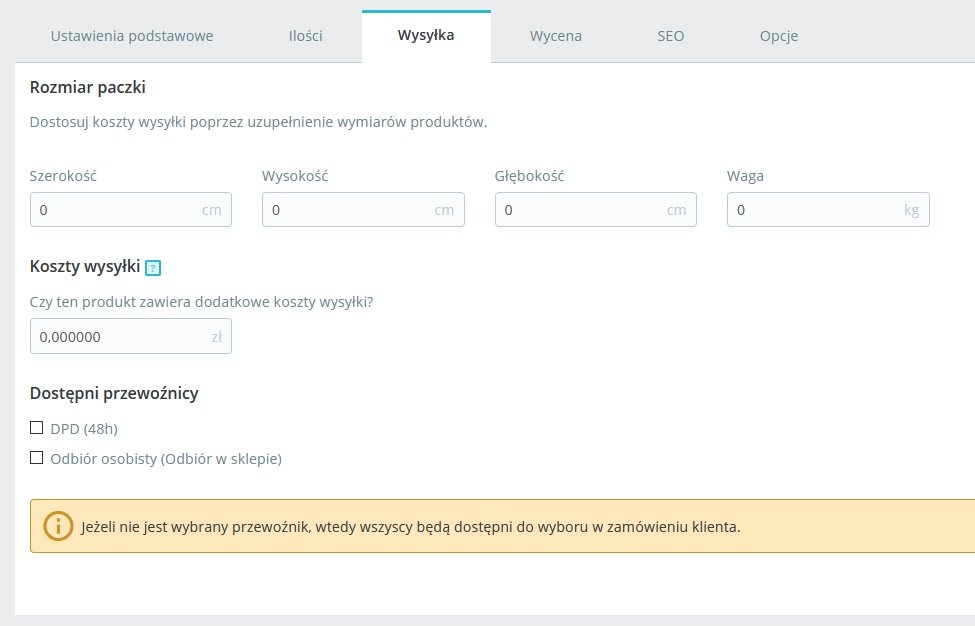Tick the Odbiór osobisty carrier checkbox
Viewport: 975px width, 626px height.
[x=37, y=458]
